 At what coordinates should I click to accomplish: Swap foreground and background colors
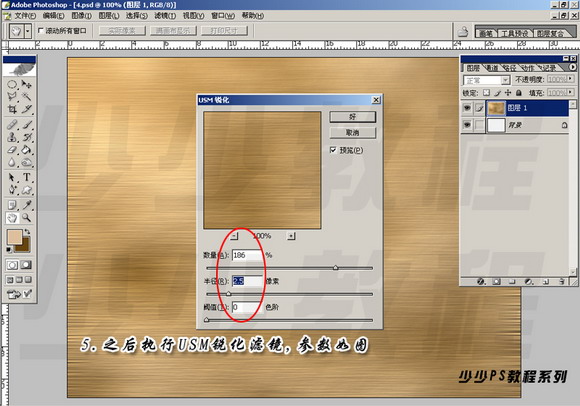point(27,232)
